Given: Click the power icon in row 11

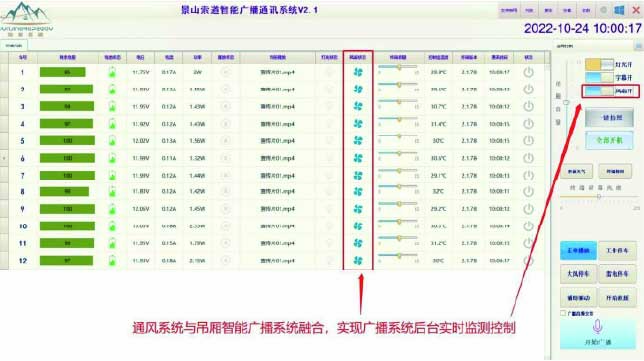Looking at the screenshot, I should (528, 243).
